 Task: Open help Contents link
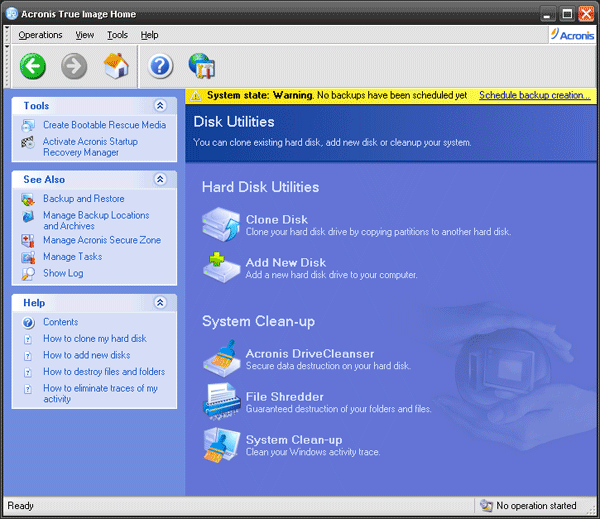(x=60, y=322)
